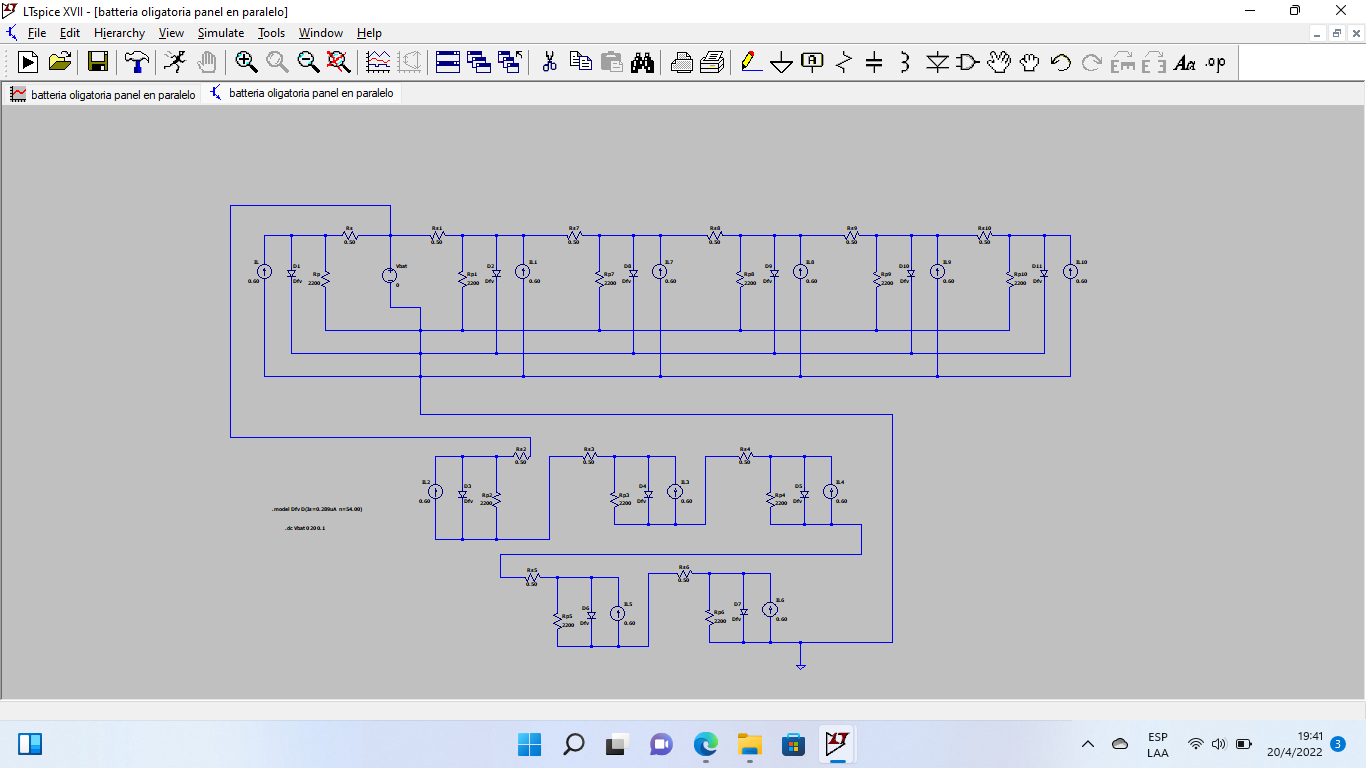Select the Label Net tool
Screen dimensions: 1366x768
click(813, 62)
